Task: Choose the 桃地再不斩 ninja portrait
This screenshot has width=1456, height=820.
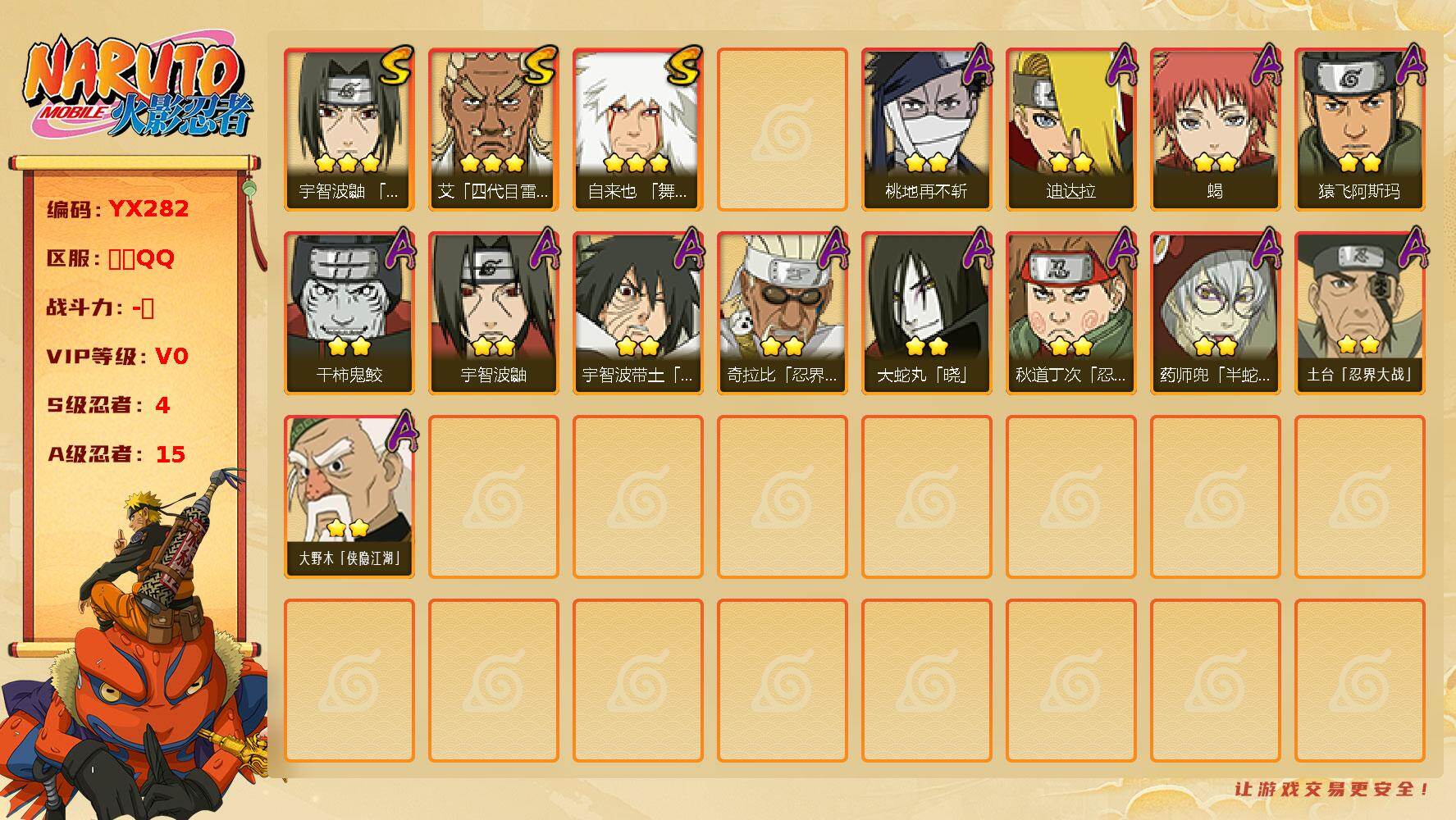Action: coord(926,129)
